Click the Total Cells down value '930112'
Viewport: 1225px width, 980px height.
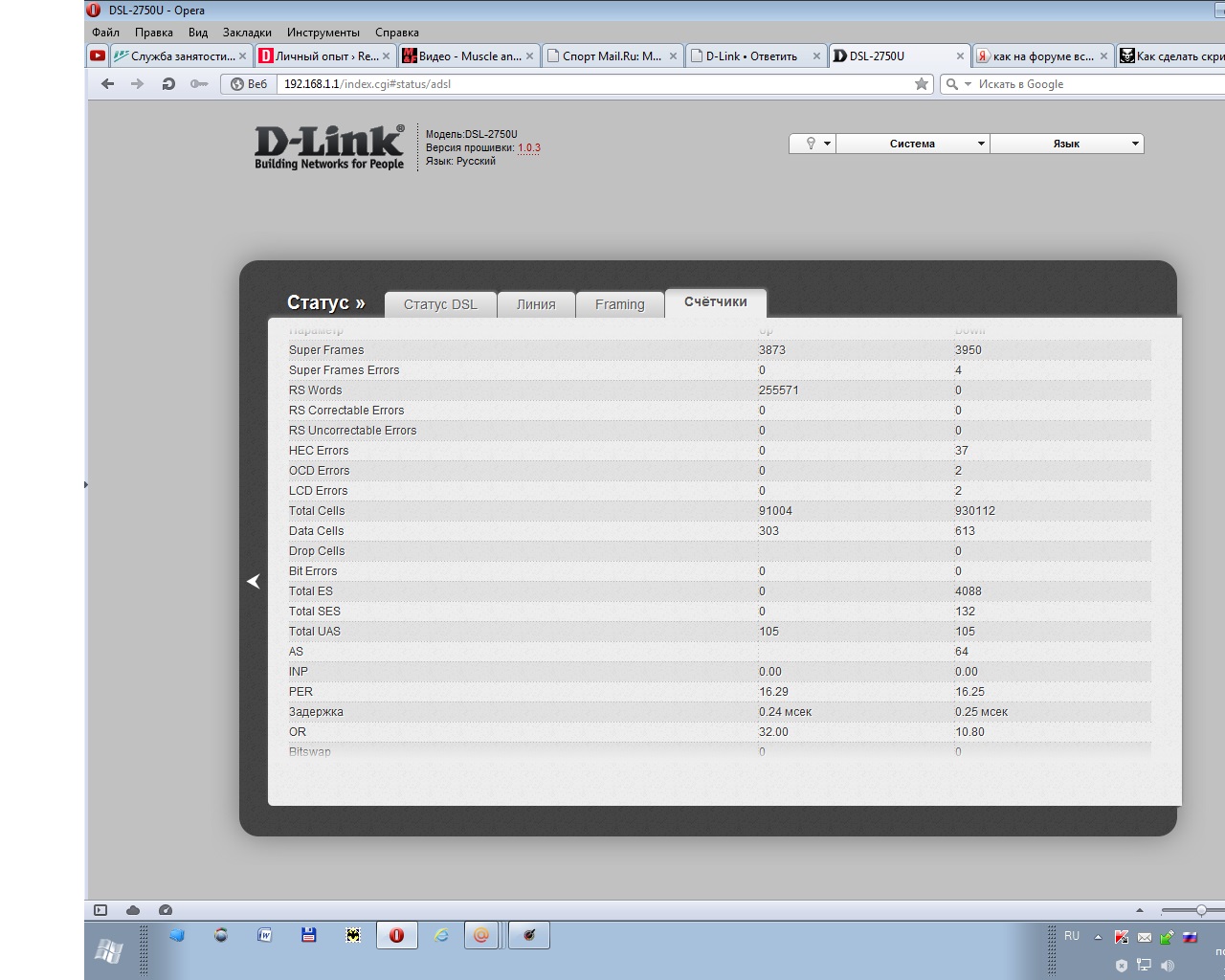[x=975, y=511]
